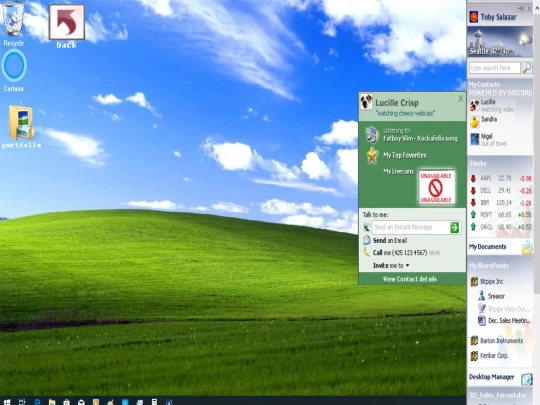Click the 'Send an Instant Message' field
This screenshot has height=405, width=540.
click(411, 227)
